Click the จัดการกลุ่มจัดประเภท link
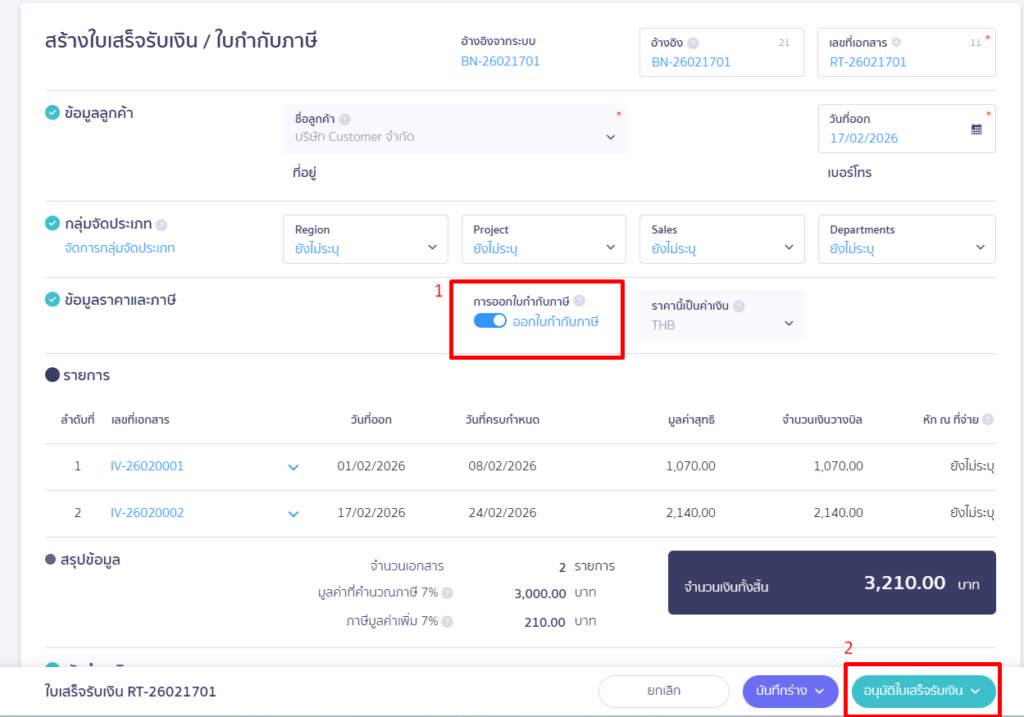This screenshot has height=717, width=1024. pos(119,248)
